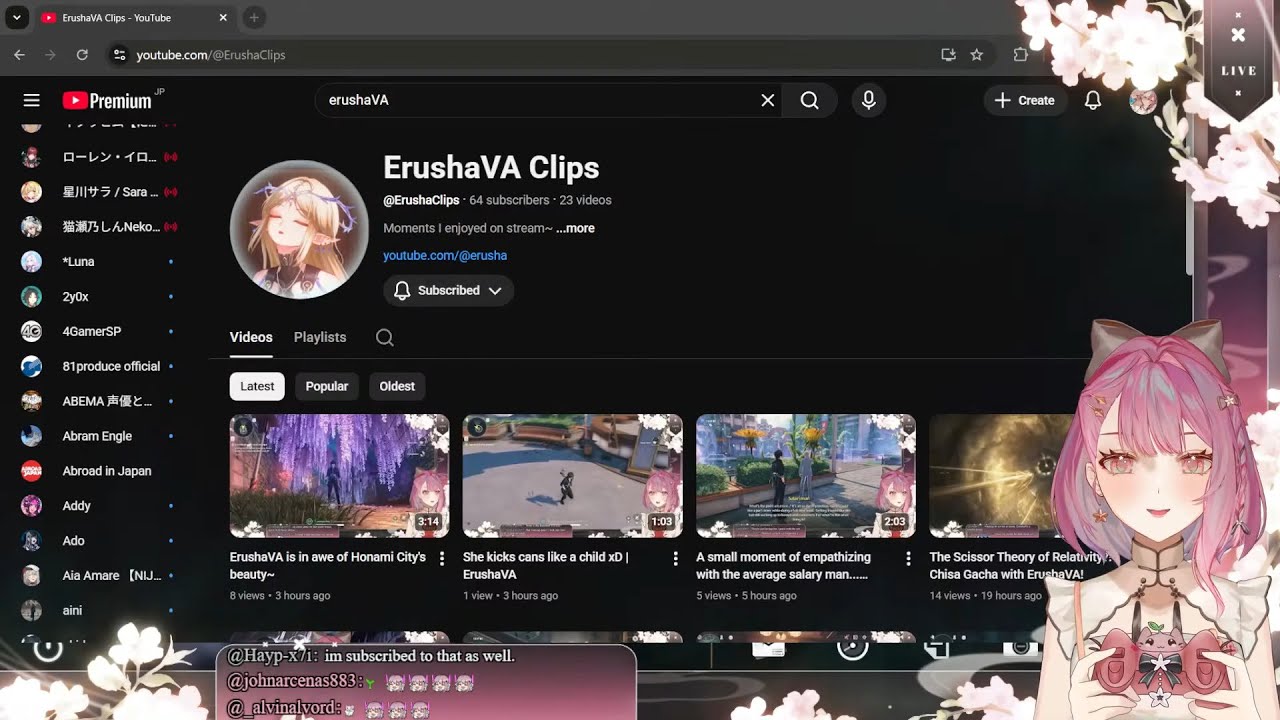
Task: Open 'A small moment of empathizing' title
Action: pyautogui.click(x=783, y=566)
